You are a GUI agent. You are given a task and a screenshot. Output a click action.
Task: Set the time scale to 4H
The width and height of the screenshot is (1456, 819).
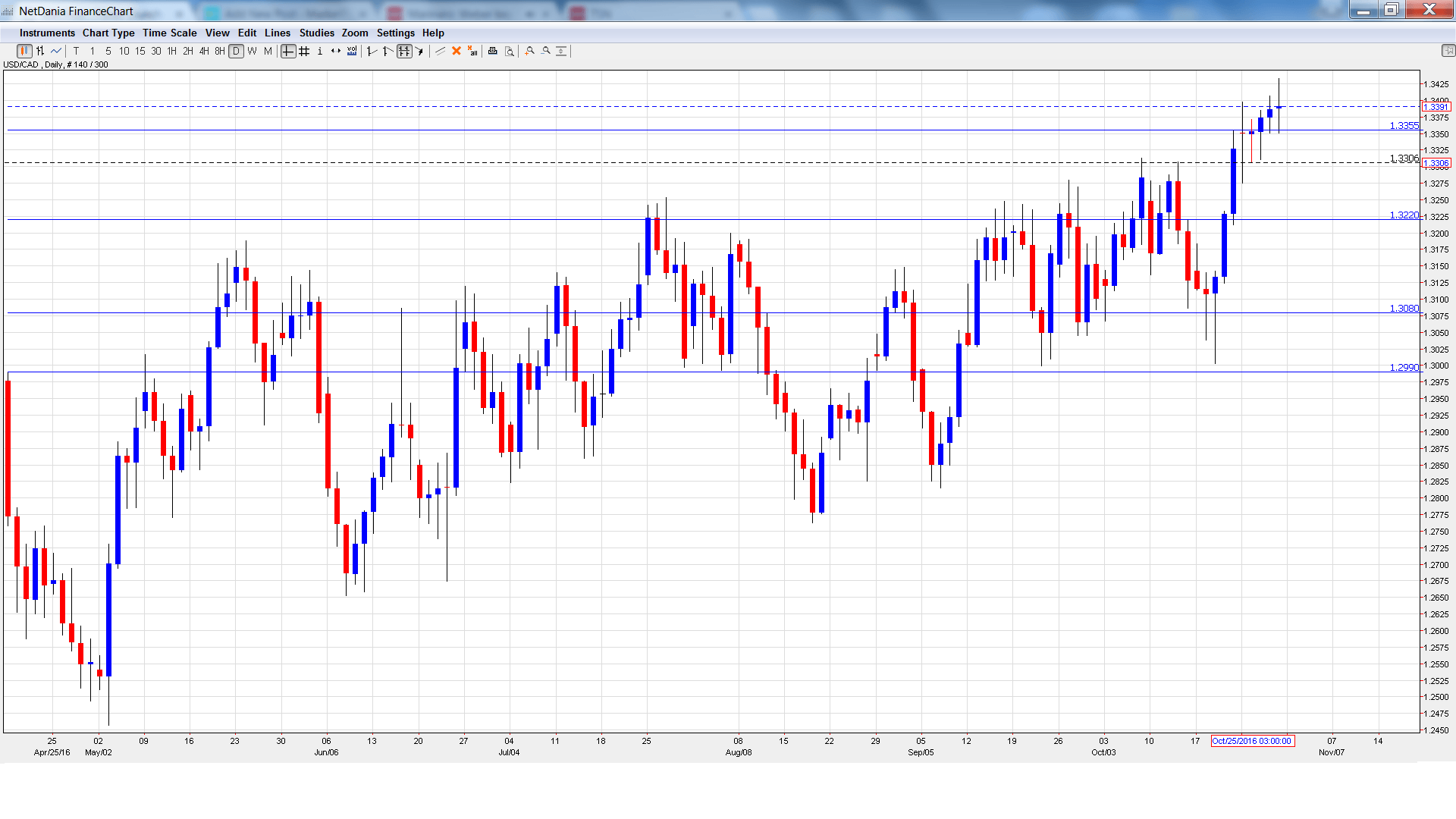point(204,51)
